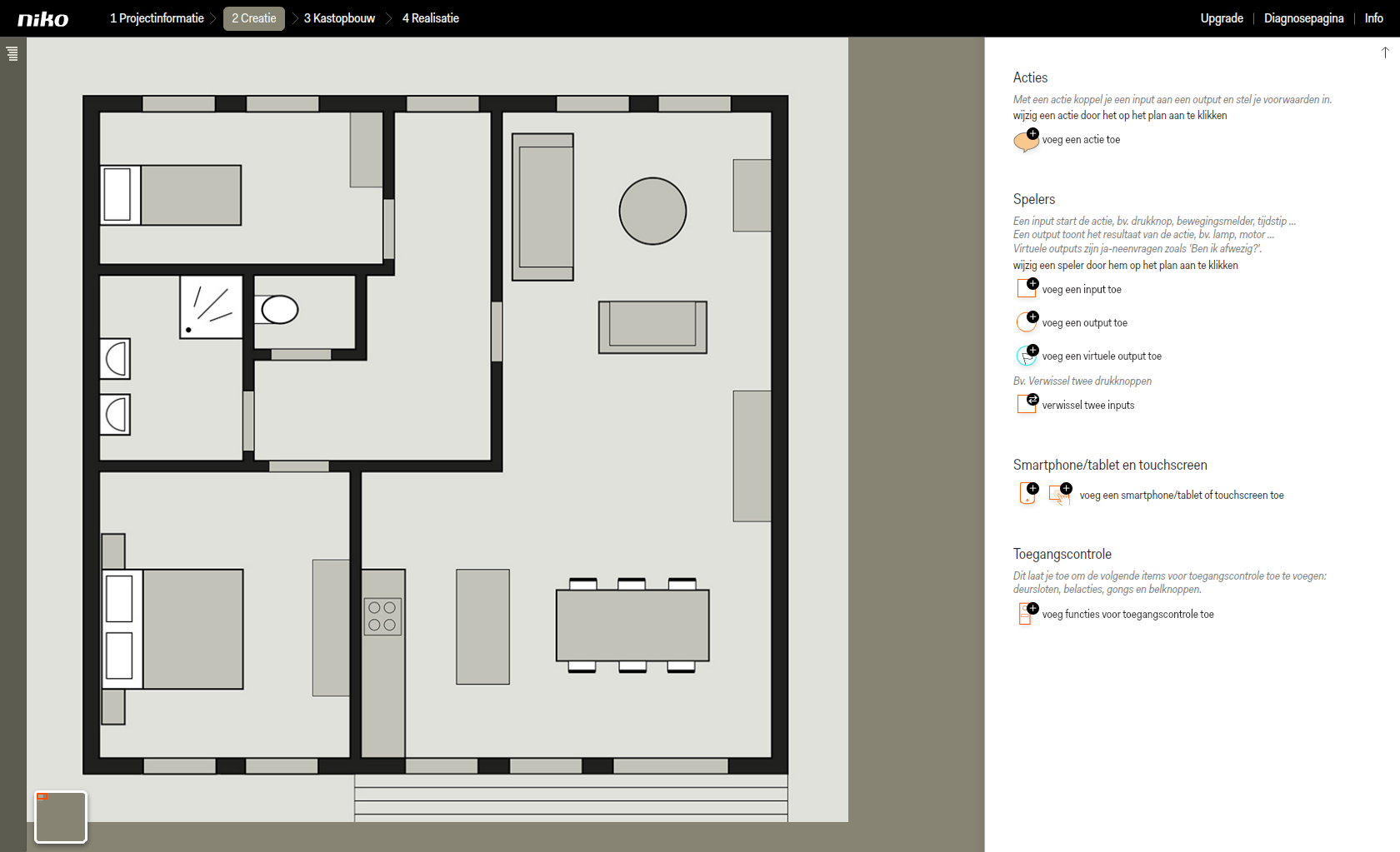Viewport: 1400px width, 852px height.
Task: Click the 'Smartphone/tablet en touchscreen' heading
Action: (1110, 465)
